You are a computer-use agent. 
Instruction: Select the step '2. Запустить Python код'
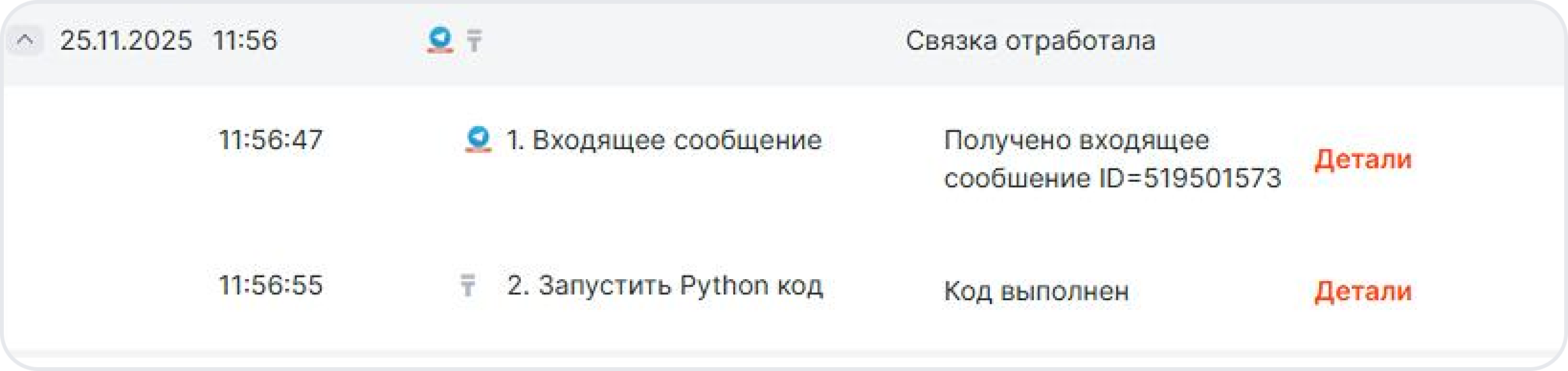click(664, 286)
